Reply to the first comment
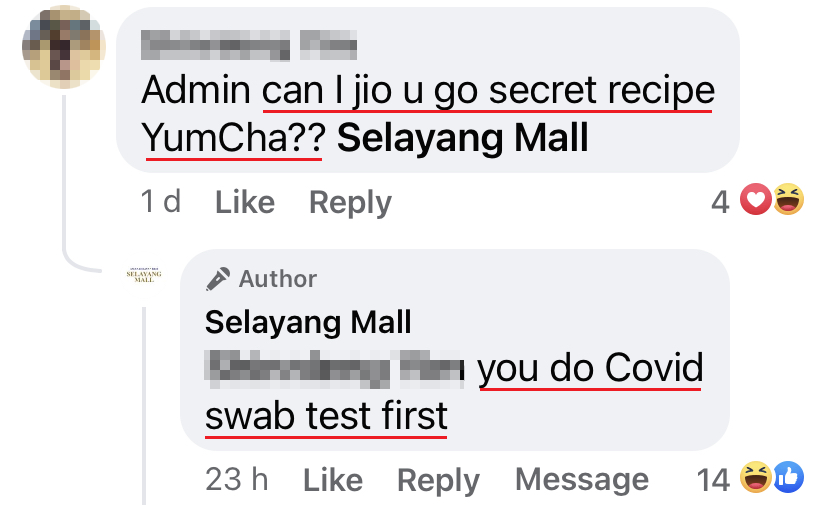 pyautogui.click(x=350, y=202)
